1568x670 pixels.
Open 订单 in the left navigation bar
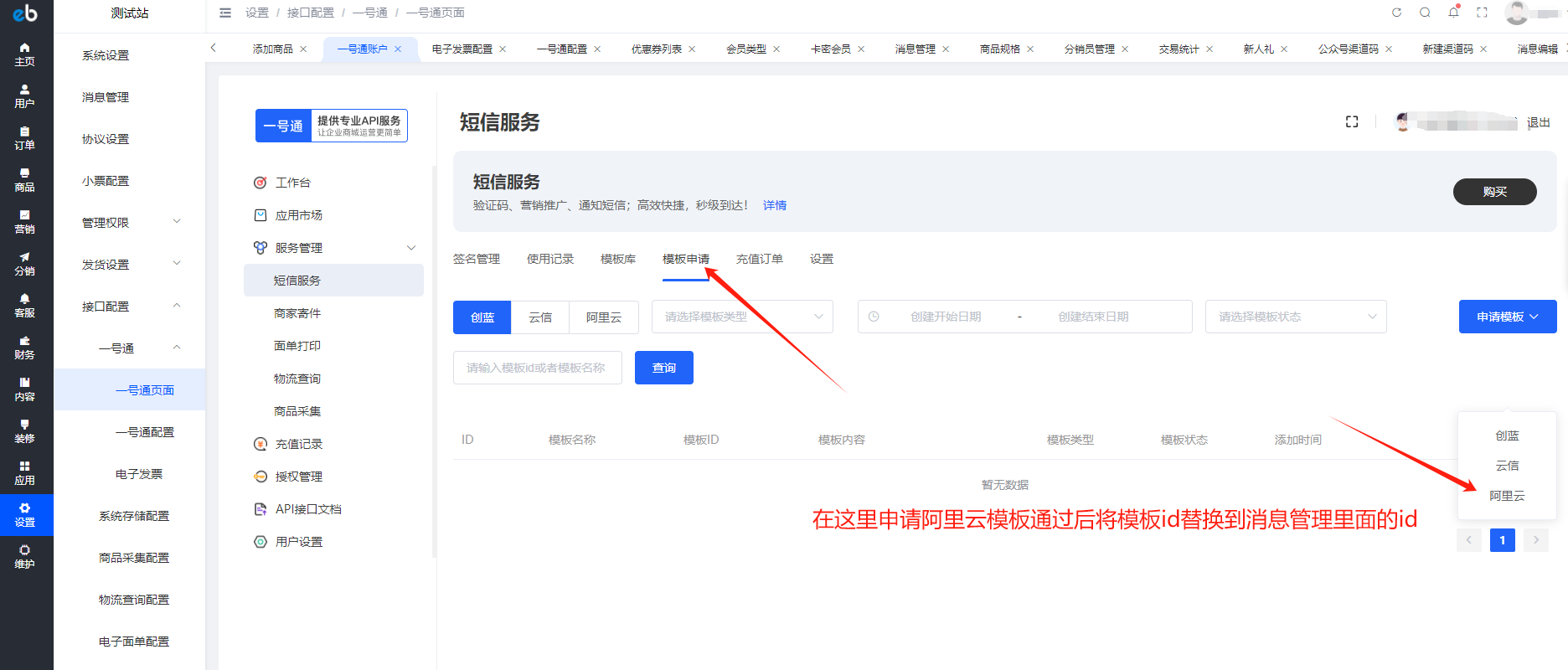[x=24, y=138]
